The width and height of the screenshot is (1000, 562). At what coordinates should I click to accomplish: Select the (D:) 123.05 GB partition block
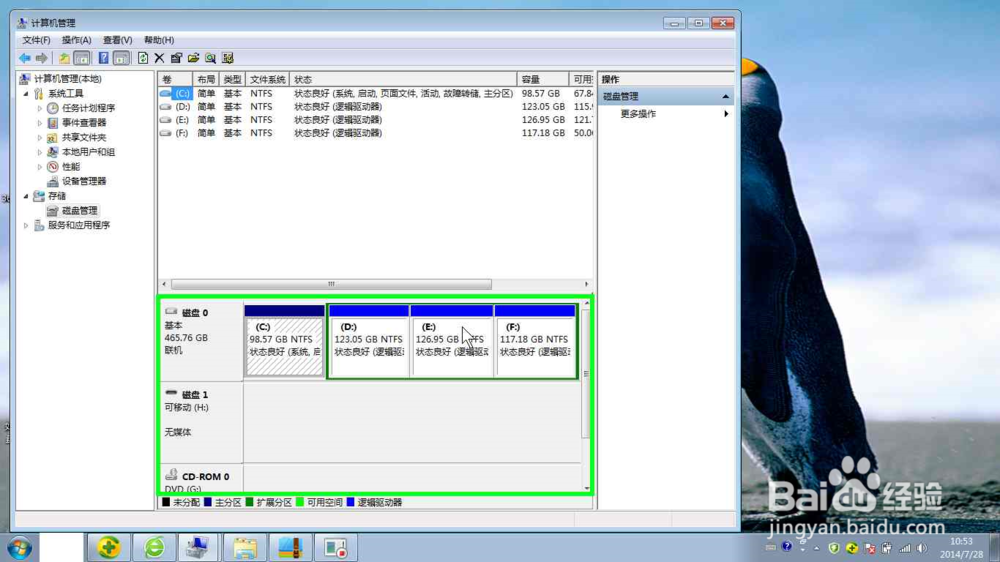pos(369,341)
